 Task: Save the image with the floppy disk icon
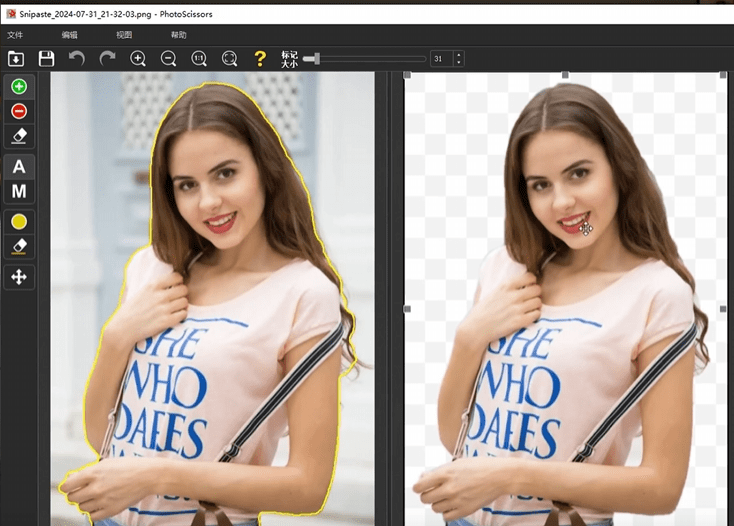[46, 59]
